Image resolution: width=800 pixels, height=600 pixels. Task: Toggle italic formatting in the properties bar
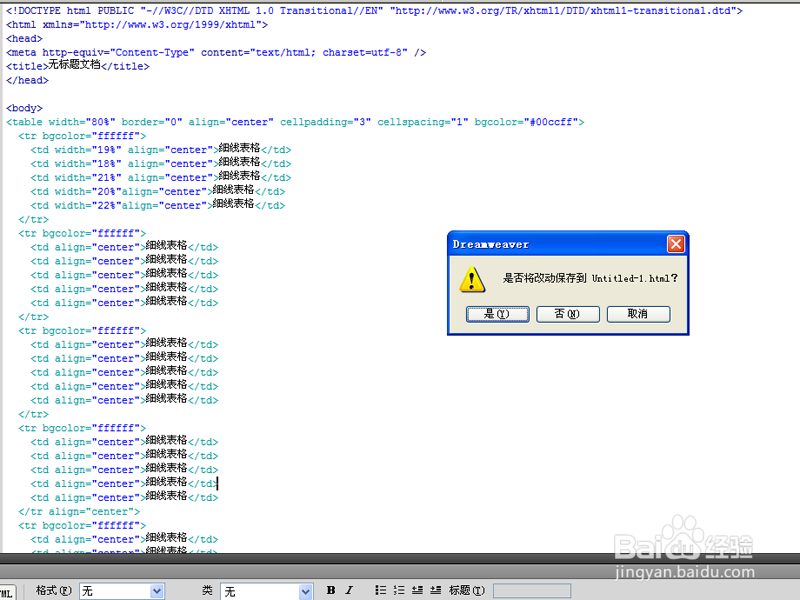349,590
